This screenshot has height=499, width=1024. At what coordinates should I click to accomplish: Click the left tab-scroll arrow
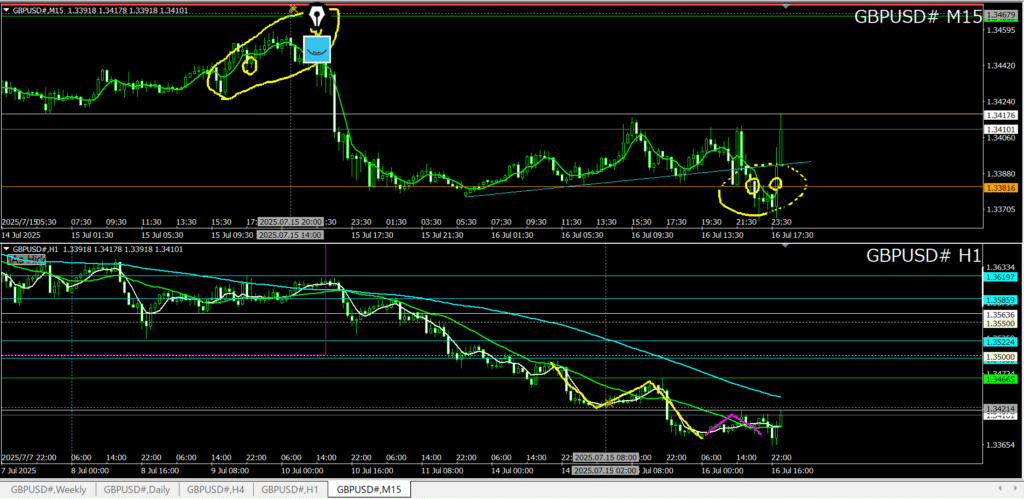pos(1000,489)
